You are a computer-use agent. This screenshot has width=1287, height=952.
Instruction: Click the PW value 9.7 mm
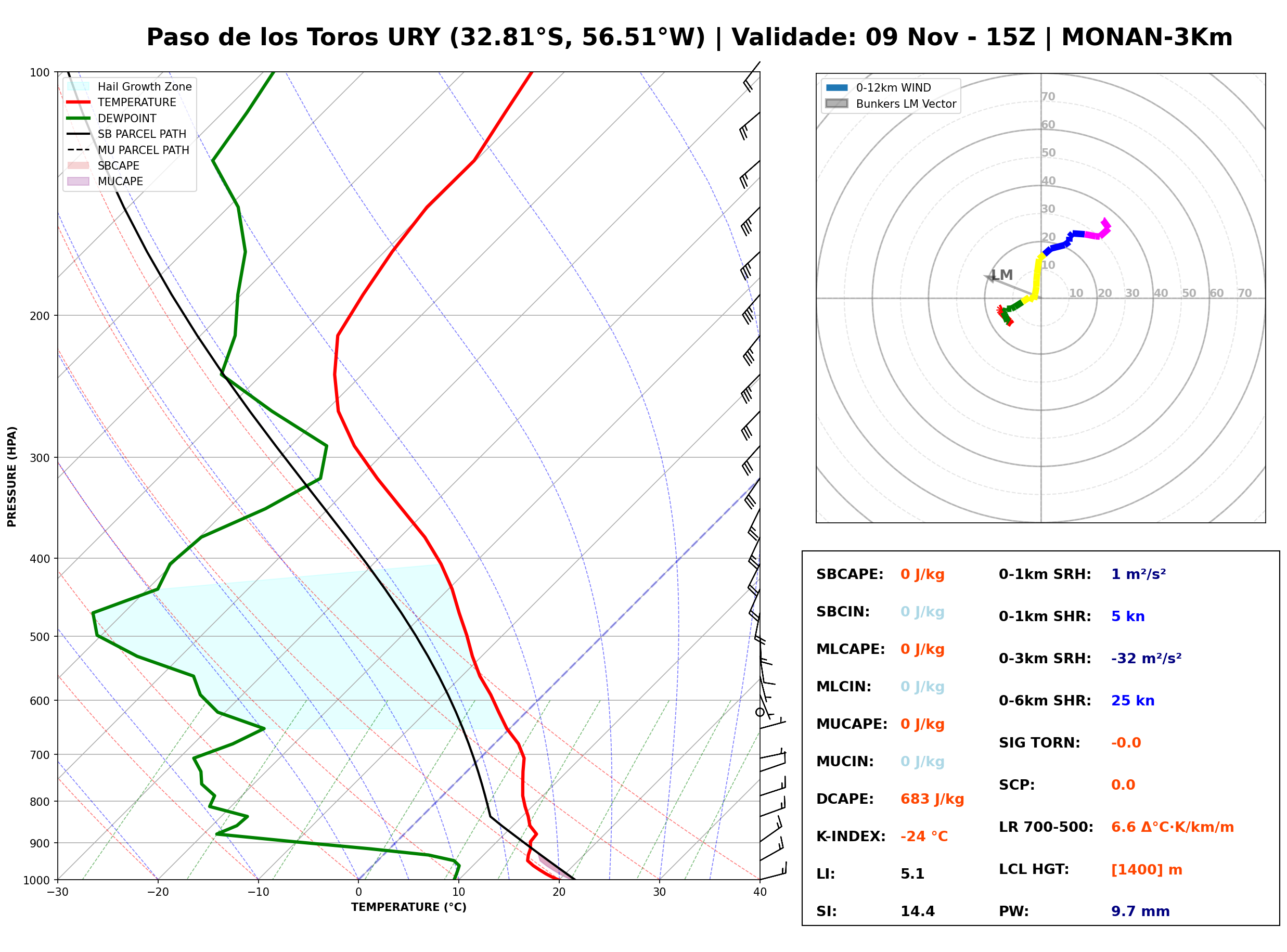1140,911
